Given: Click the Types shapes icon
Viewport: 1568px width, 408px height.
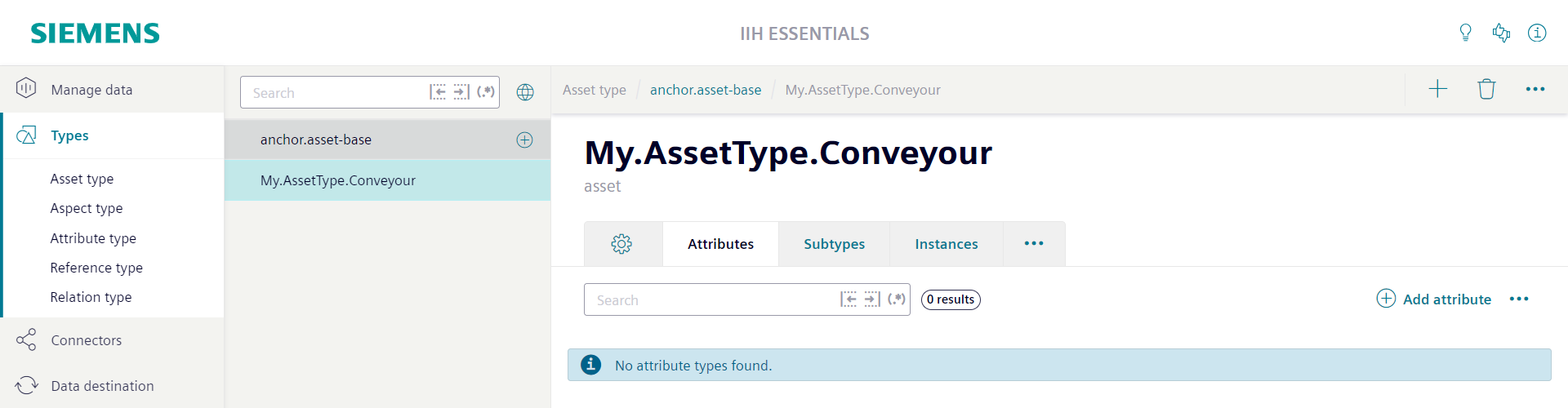Looking at the screenshot, I should coord(26,135).
